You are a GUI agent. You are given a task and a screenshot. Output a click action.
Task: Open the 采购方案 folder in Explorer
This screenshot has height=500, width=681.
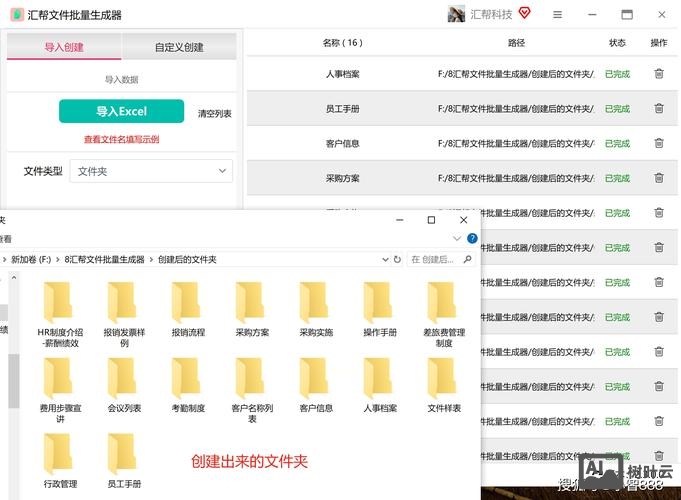(252, 309)
